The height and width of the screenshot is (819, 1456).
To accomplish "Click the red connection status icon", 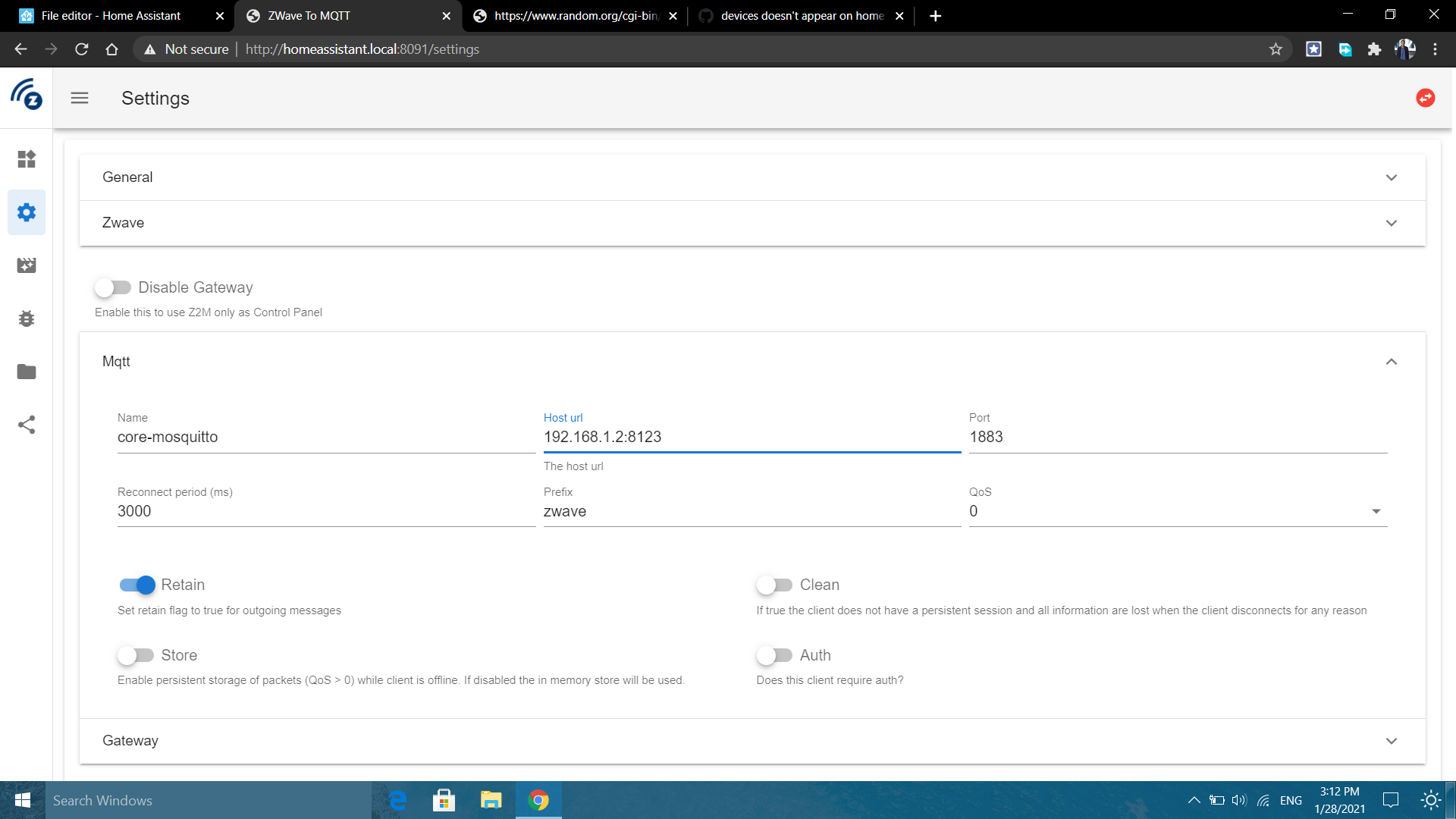I will [1425, 98].
